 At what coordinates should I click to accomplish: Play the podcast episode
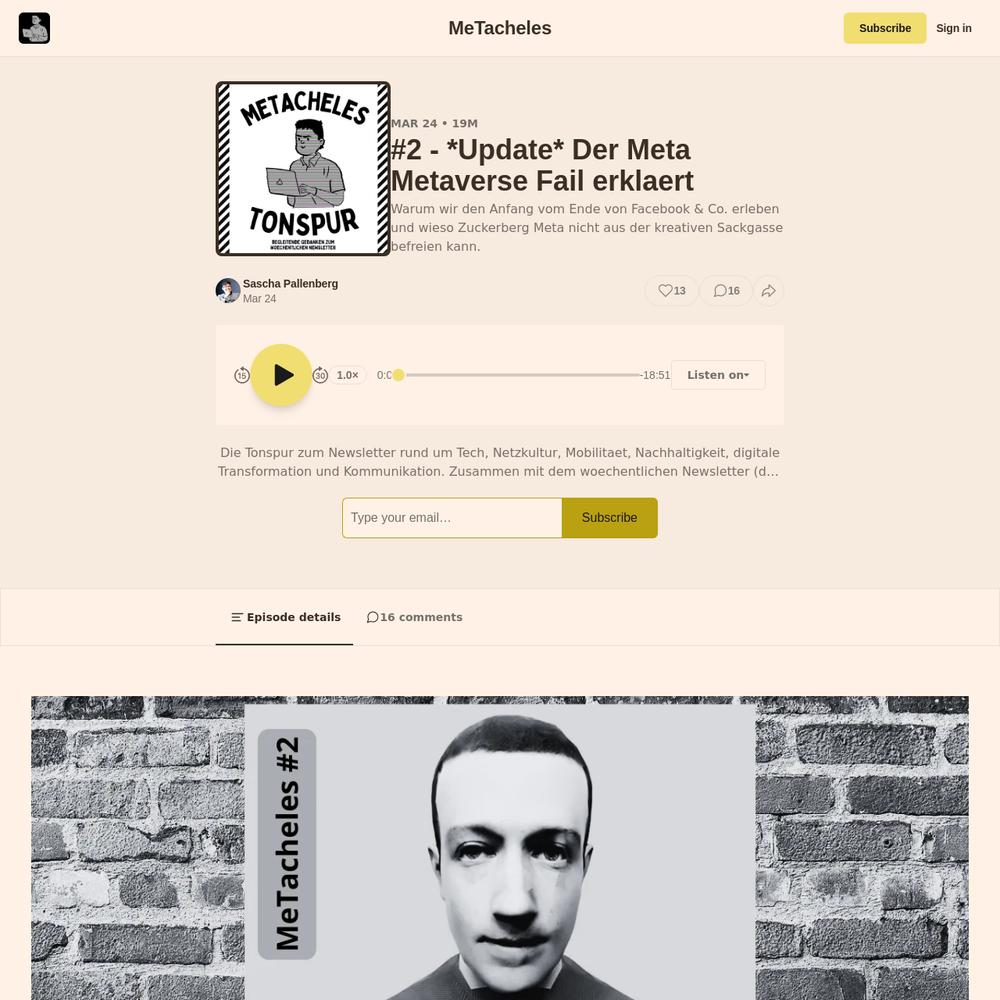[x=281, y=375]
